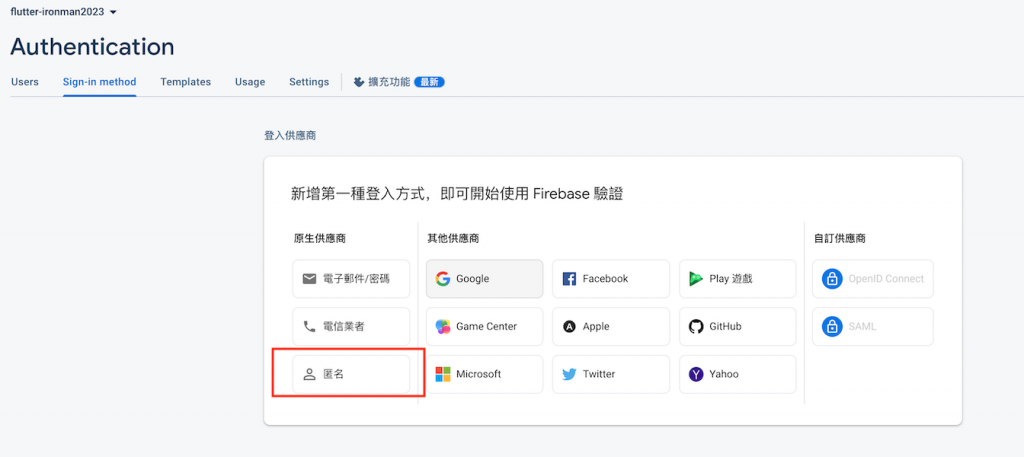Open the 擴充功能 extensions tab

[x=398, y=82]
